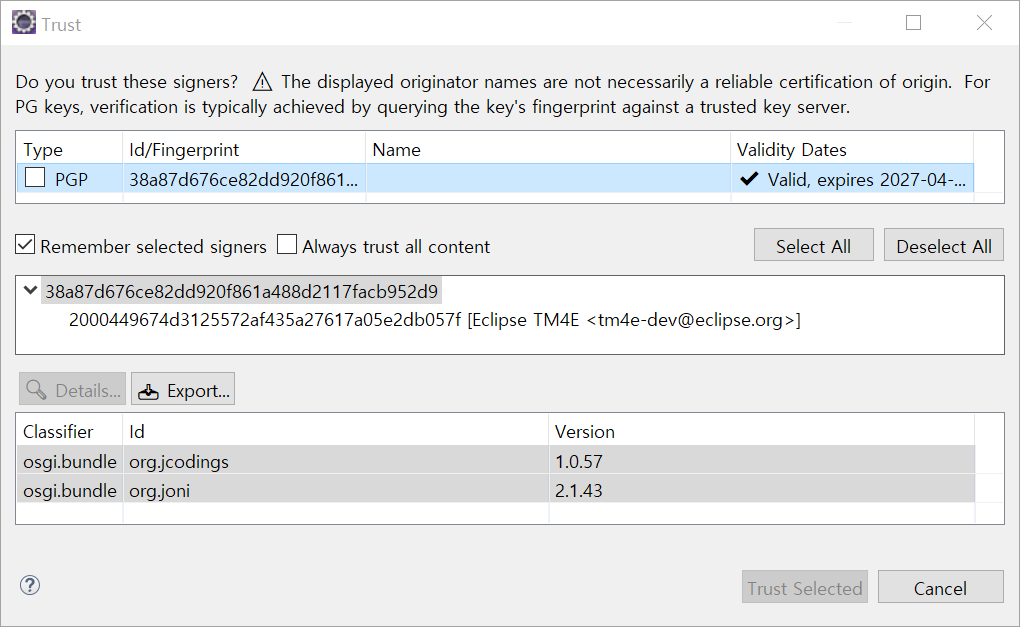Viewport: 1020px width, 627px height.
Task: Click the Export button tray icon
Action: coord(148,391)
